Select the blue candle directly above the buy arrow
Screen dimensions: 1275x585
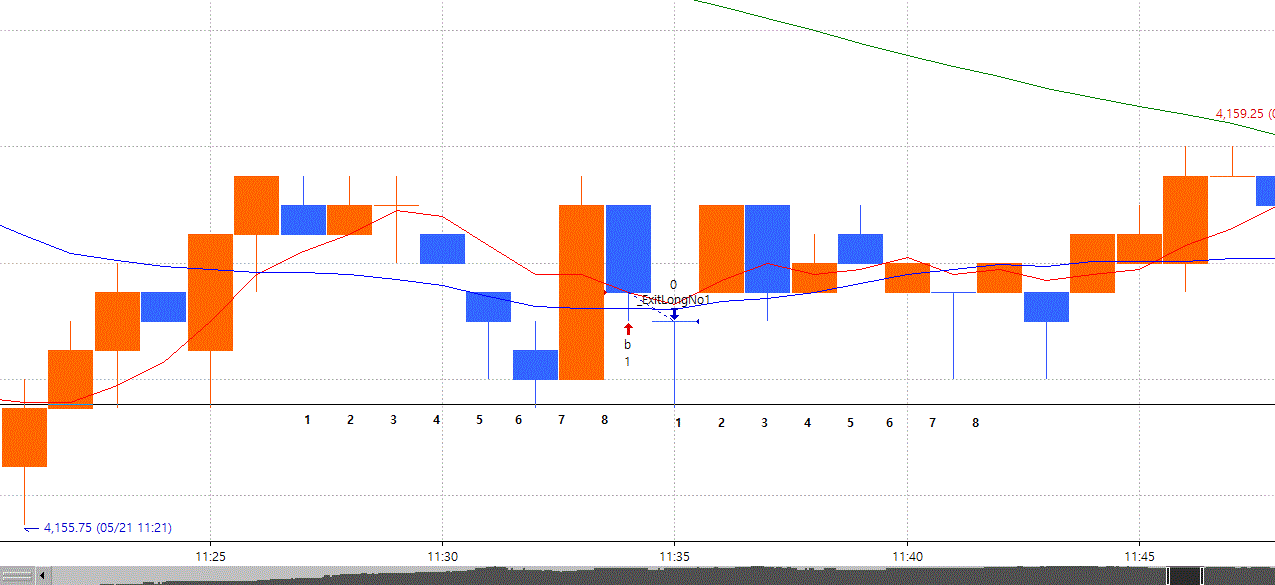[x=628, y=249]
